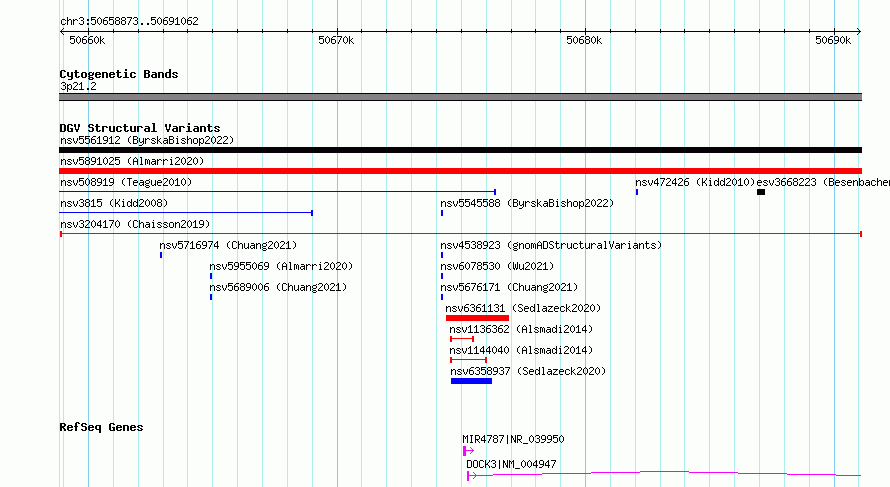Open nsv6358937 (Sedlazeck2020) variant label
Viewport: 890px width, 487px height.
[x=528, y=371]
